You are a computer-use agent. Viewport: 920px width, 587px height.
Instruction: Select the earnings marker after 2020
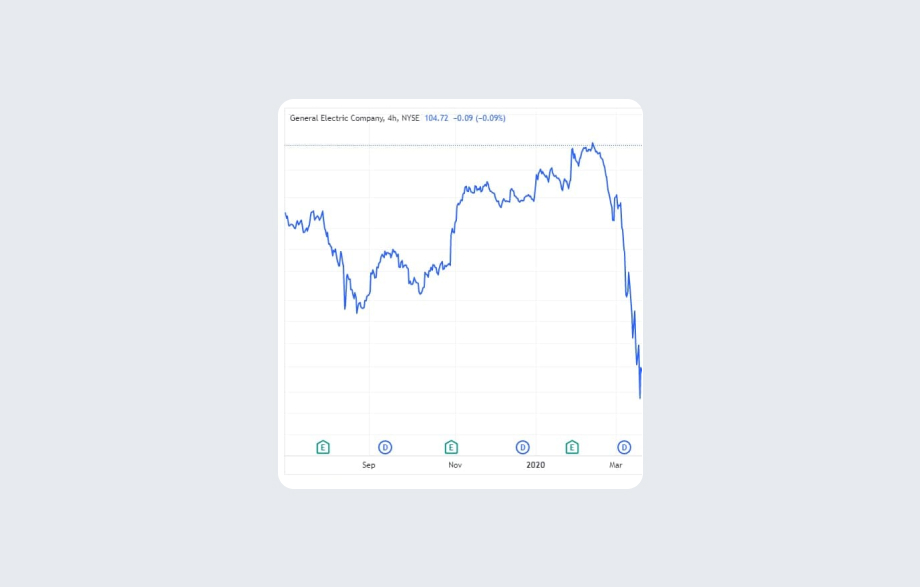572,447
